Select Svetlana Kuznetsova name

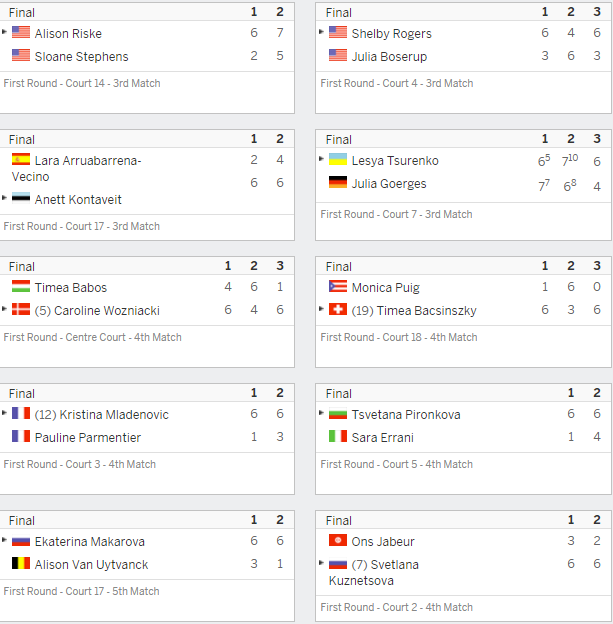tap(373, 573)
